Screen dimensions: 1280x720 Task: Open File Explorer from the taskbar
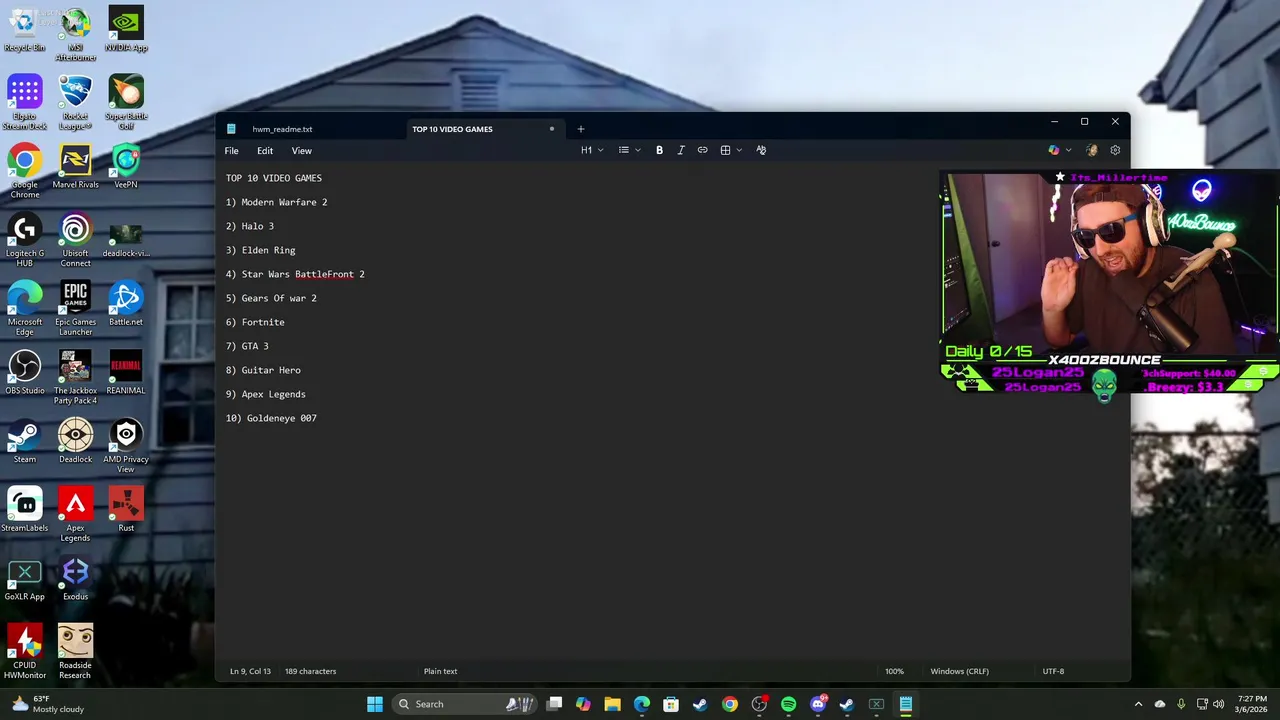pyautogui.click(x=612, y=704)
